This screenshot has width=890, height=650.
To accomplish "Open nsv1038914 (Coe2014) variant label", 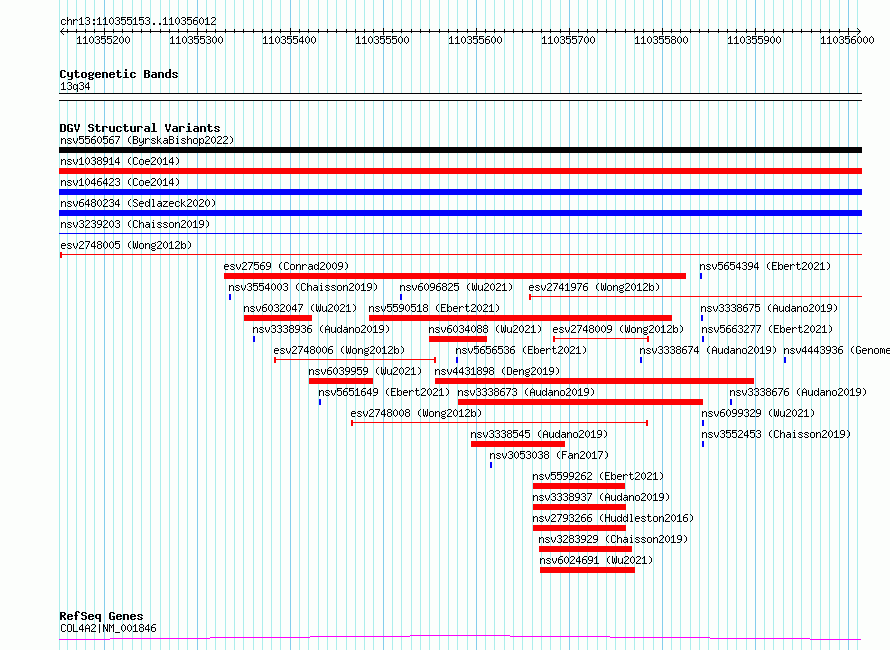I will pos(120,161).
